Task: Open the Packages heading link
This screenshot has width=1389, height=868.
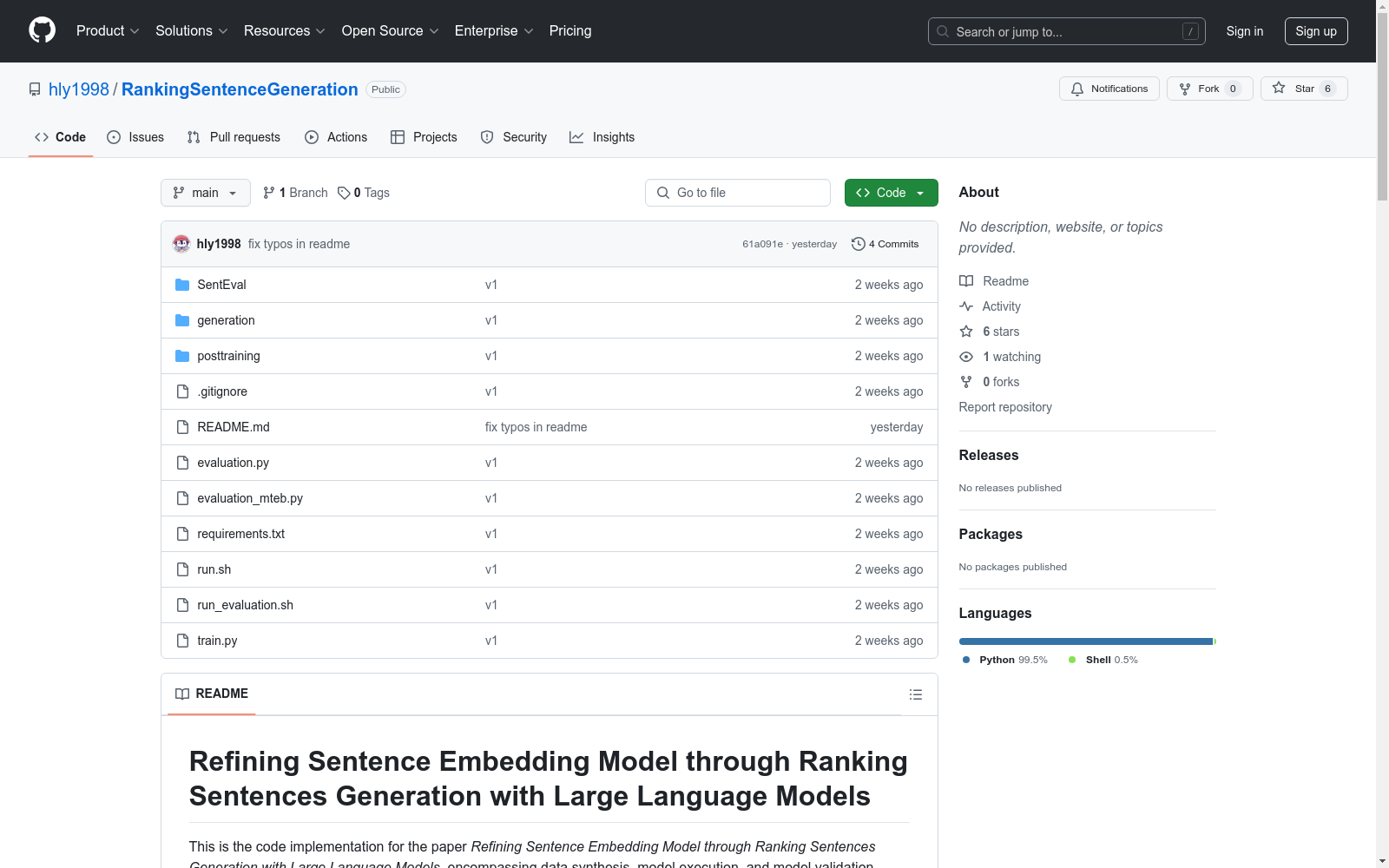Action: pyautogui.click(x=991, y=534)
